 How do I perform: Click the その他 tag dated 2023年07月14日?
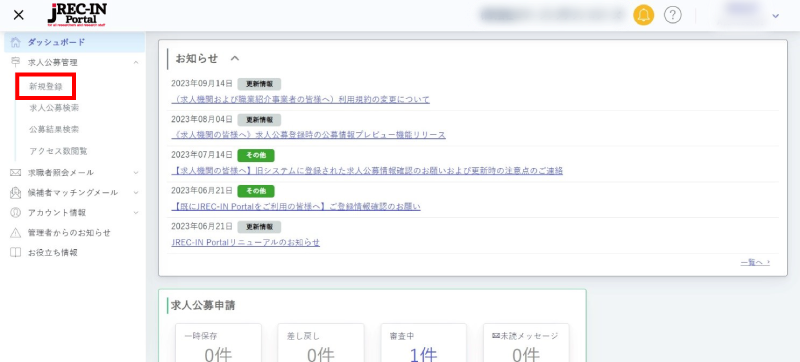256,156
